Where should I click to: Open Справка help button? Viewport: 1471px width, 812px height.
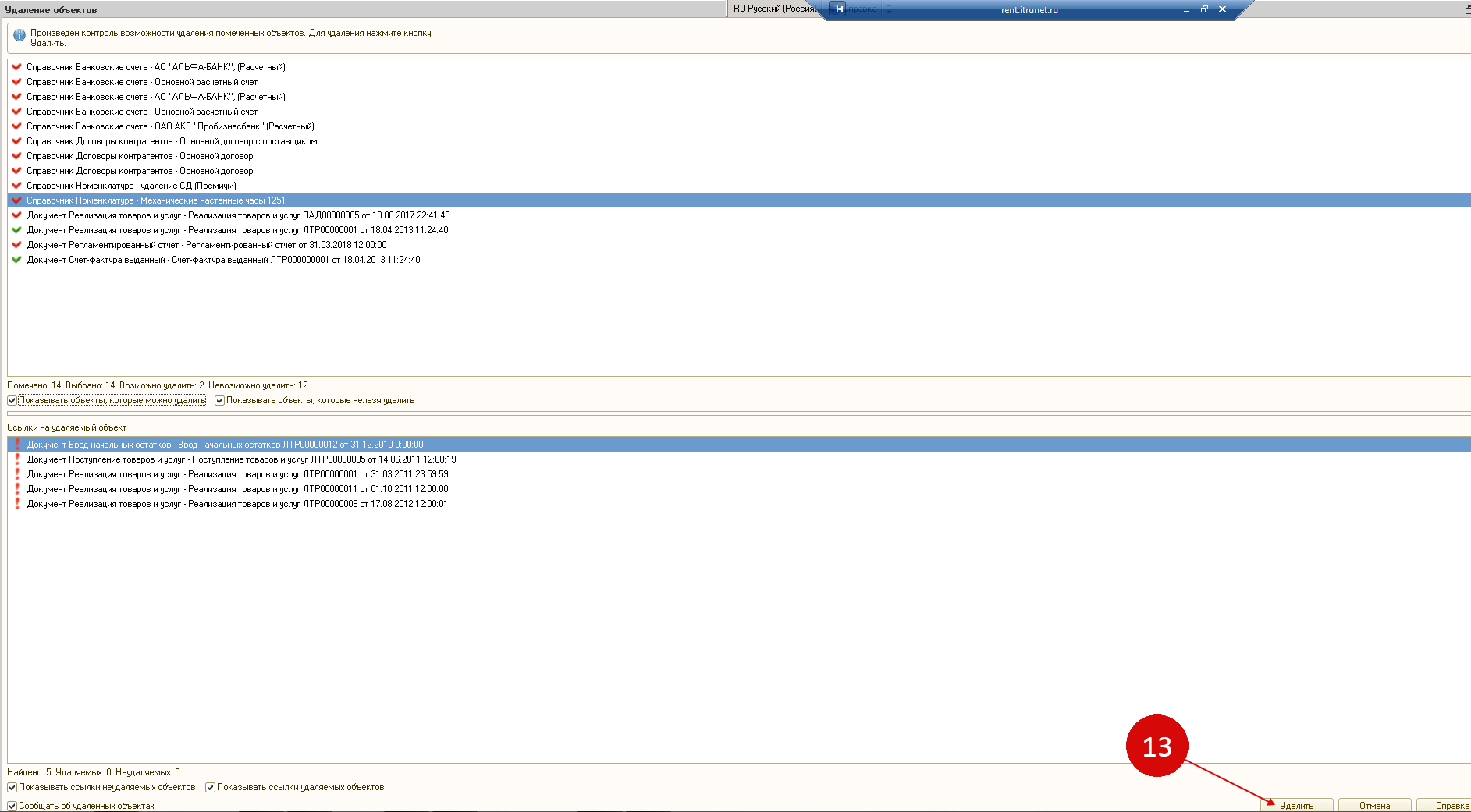point(1444,806)
